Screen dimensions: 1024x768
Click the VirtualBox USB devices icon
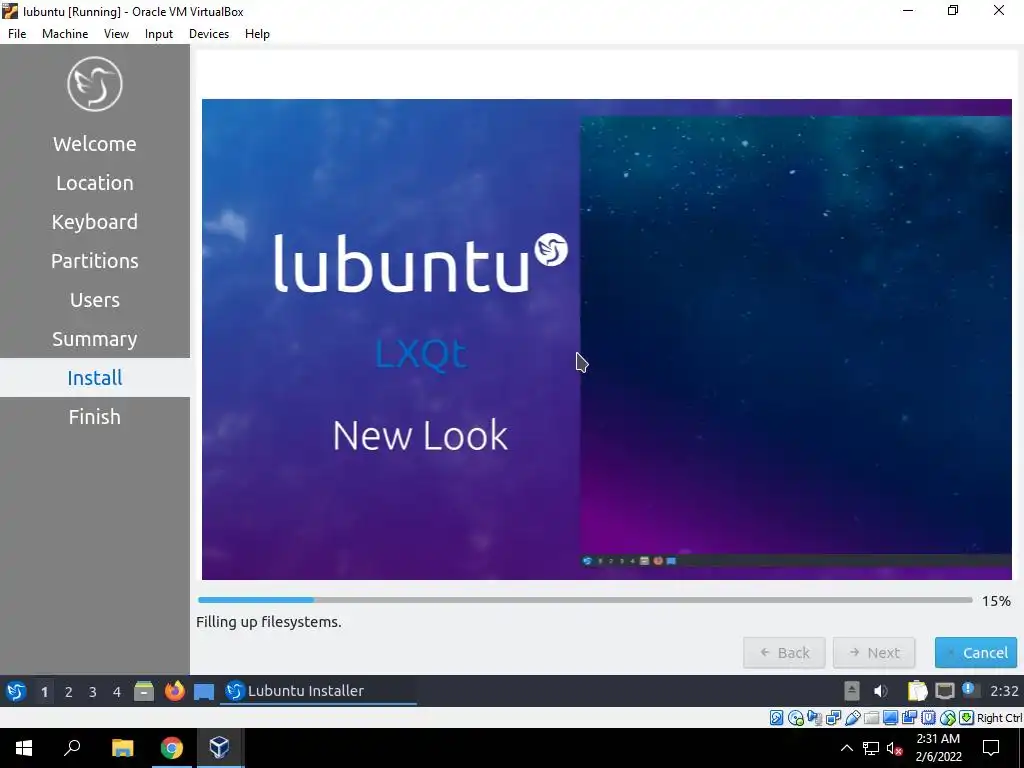coord(852,718)
